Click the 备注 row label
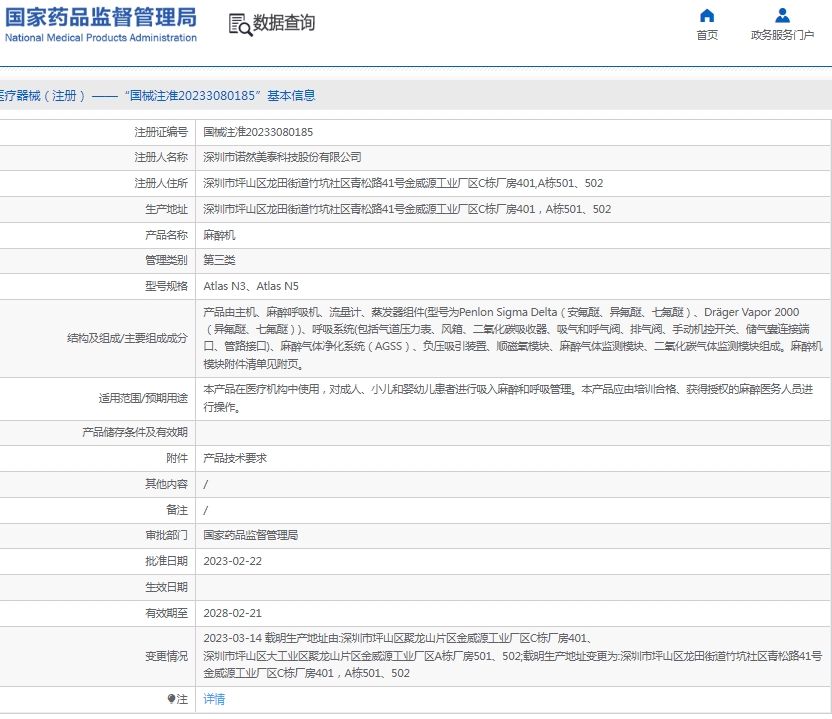This screenshot has height=719, width=832. pos(177,510)
